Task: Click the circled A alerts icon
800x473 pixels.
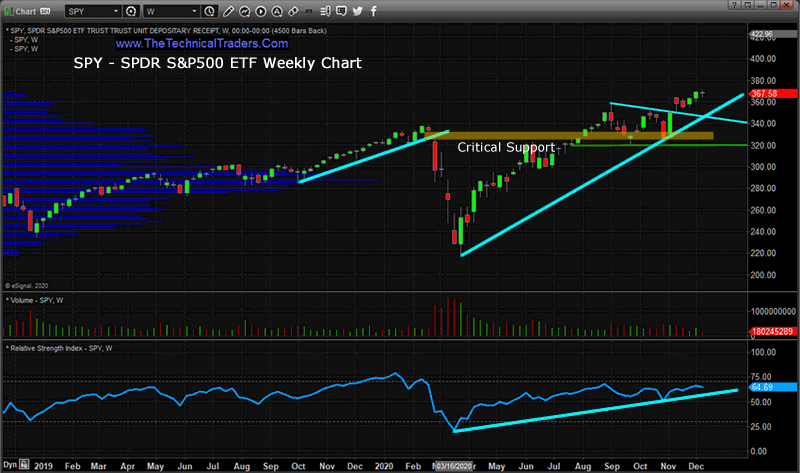Action: (277, 11)
